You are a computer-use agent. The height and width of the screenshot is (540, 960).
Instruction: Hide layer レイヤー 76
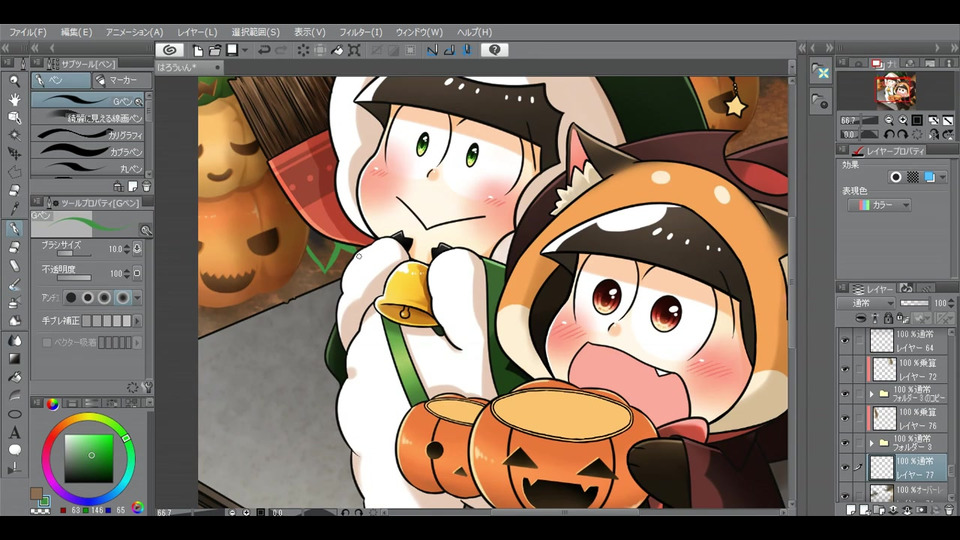click(x=845, y=418)
